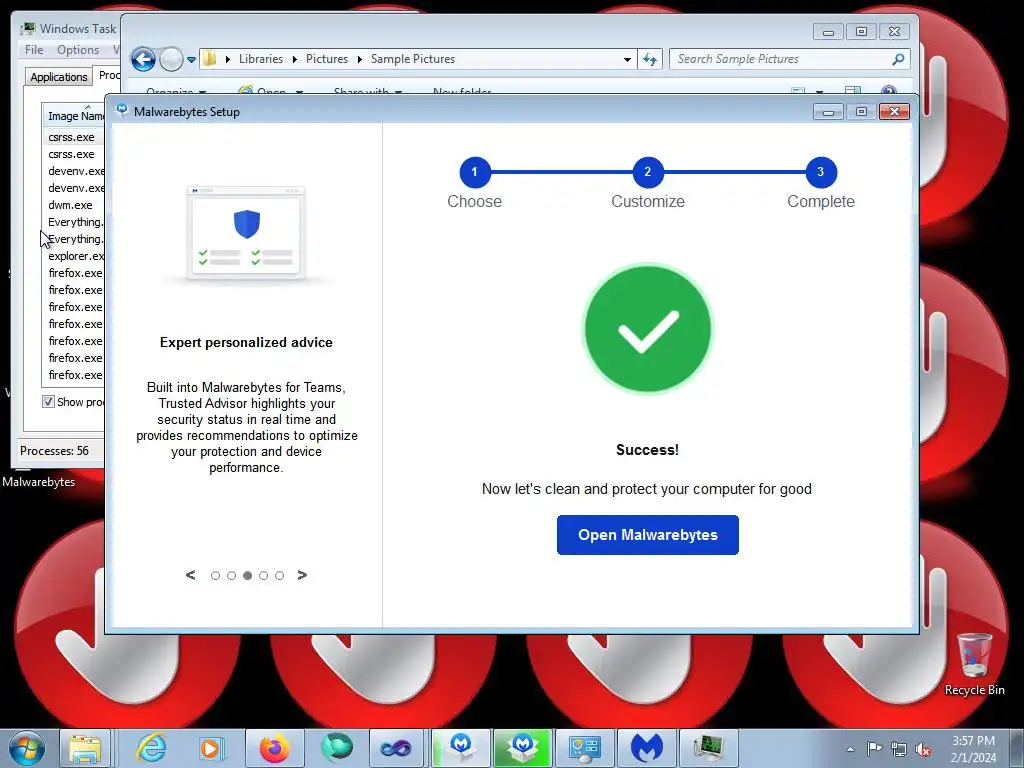The width and height of the screenshot is (1024, 768).
Task: Launch Internet Explorer from the taskbar
Action: (x=152, y=748)
